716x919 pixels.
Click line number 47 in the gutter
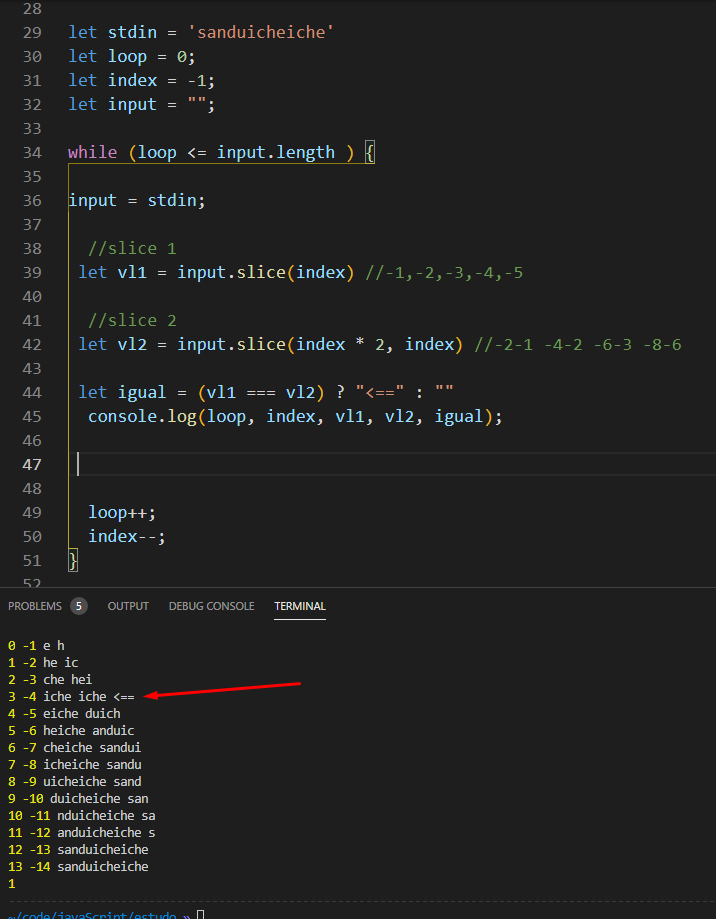32,464
